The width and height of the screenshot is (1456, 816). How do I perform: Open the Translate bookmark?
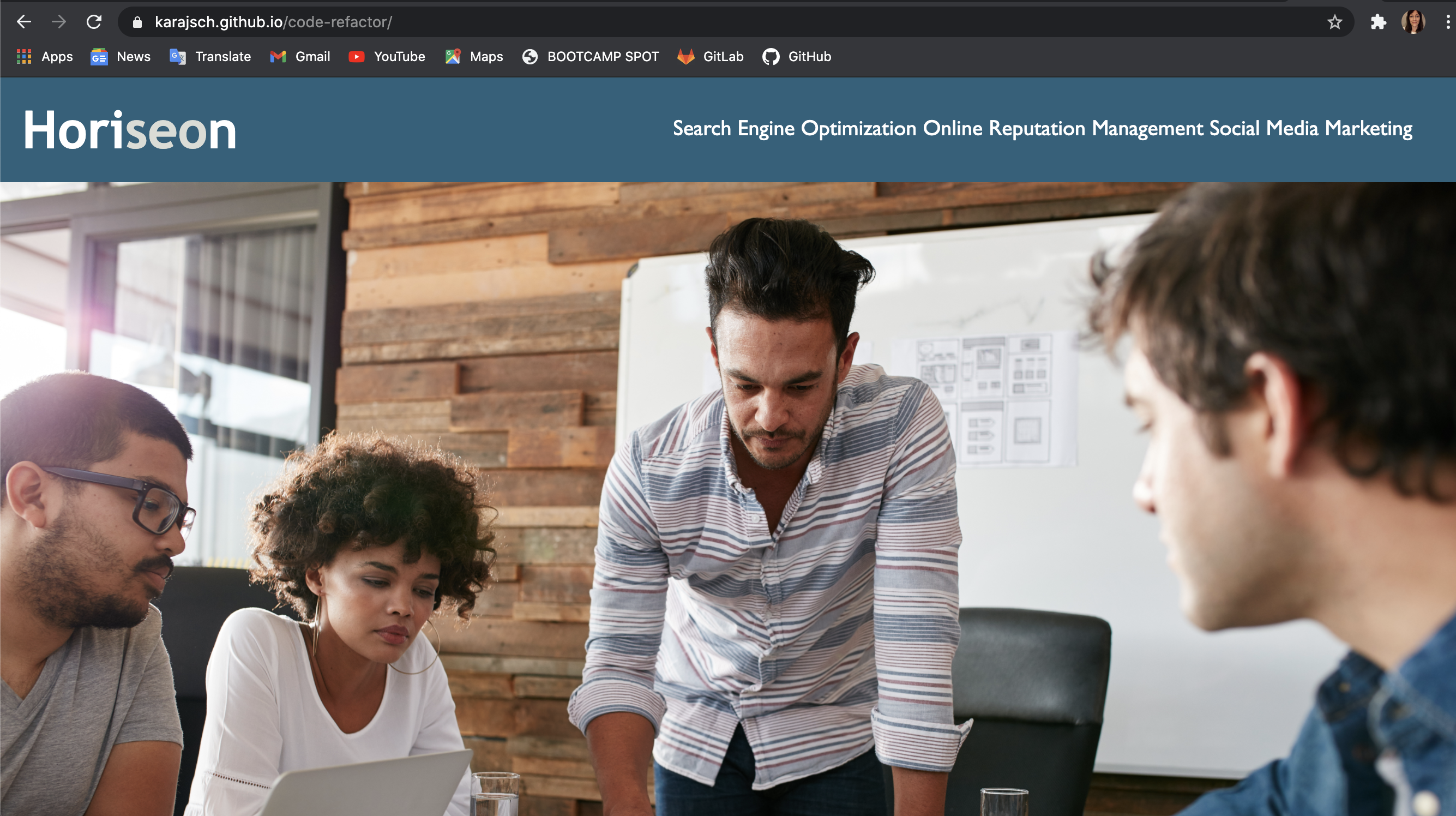[210, 57]
